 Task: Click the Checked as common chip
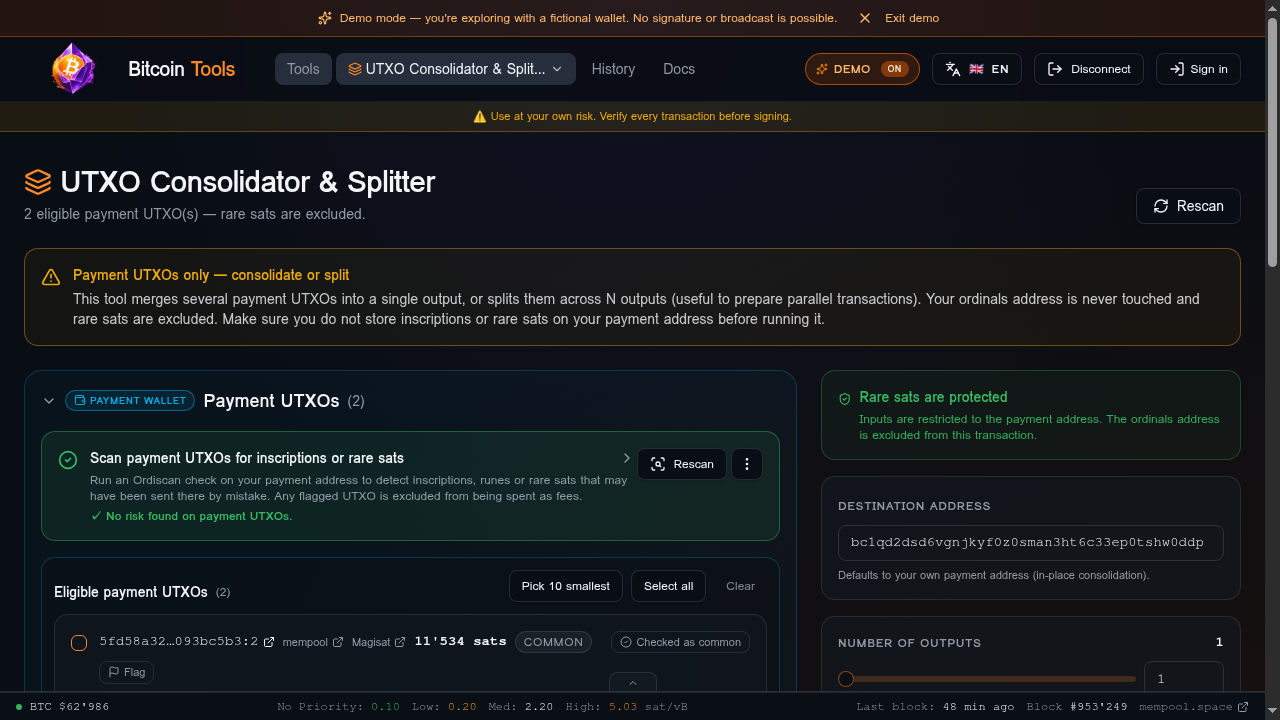(x=680, y=642)
